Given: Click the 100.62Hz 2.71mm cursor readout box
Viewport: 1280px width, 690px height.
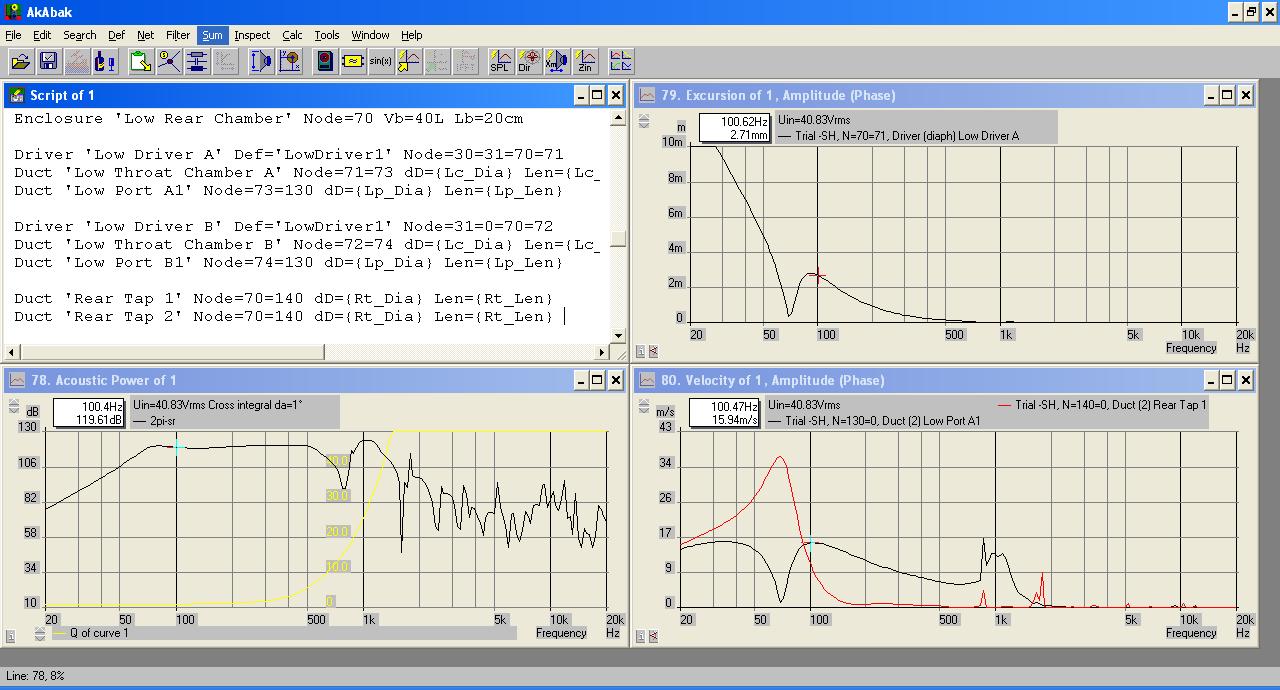Looking at the screenshot, I should [x=733, y=128].
